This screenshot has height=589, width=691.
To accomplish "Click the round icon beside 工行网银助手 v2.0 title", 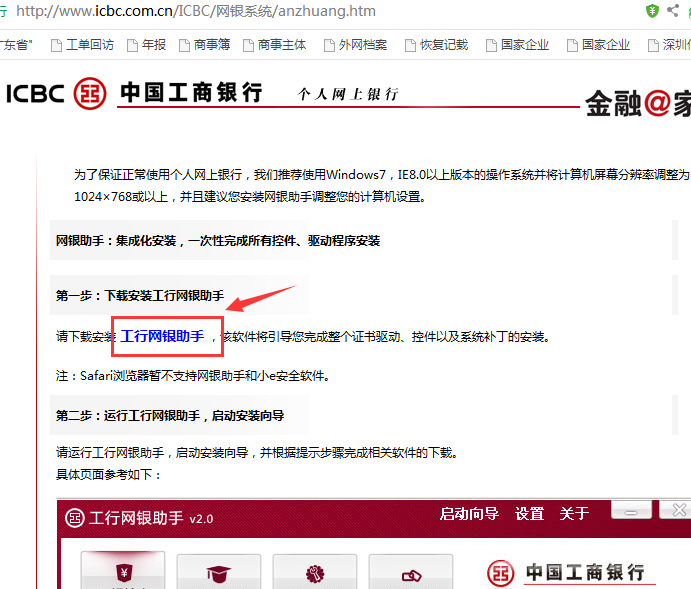I will (75, 518).
